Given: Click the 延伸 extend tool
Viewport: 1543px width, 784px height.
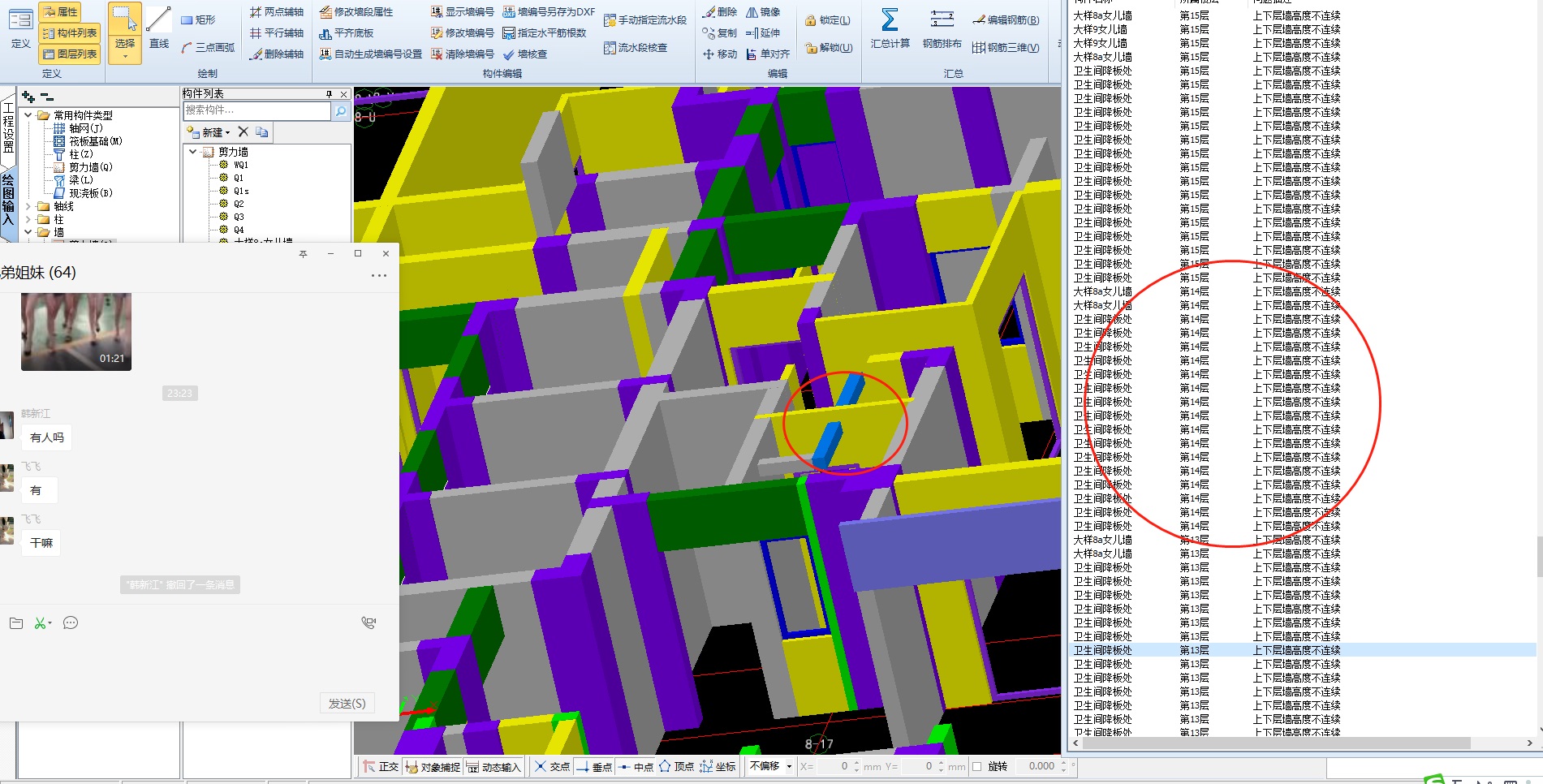Looking at the screenshot, I should (763, 32).
